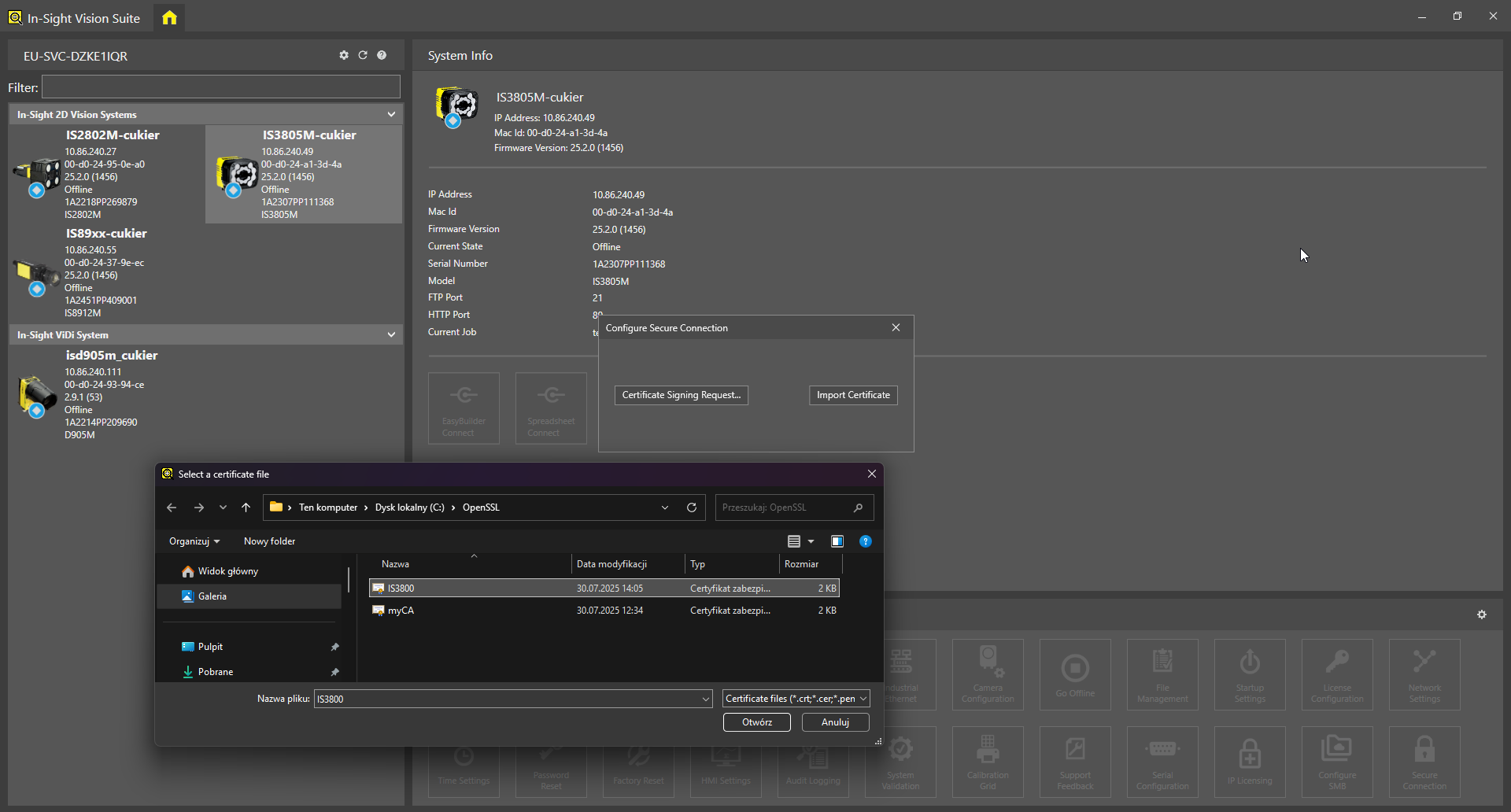Select the IS89xx-cukier camera

point(107,272)
